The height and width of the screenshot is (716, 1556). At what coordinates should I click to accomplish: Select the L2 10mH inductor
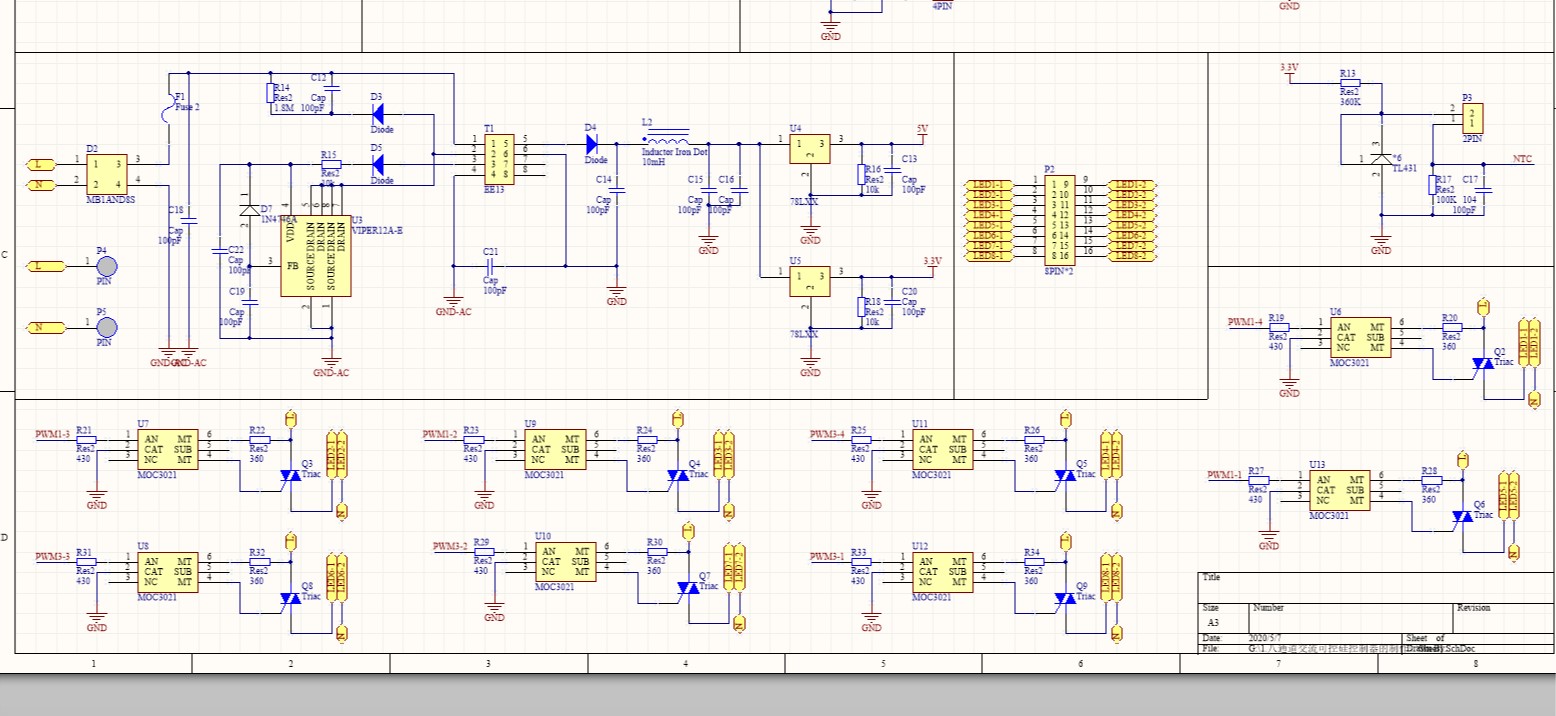point(666,138)
